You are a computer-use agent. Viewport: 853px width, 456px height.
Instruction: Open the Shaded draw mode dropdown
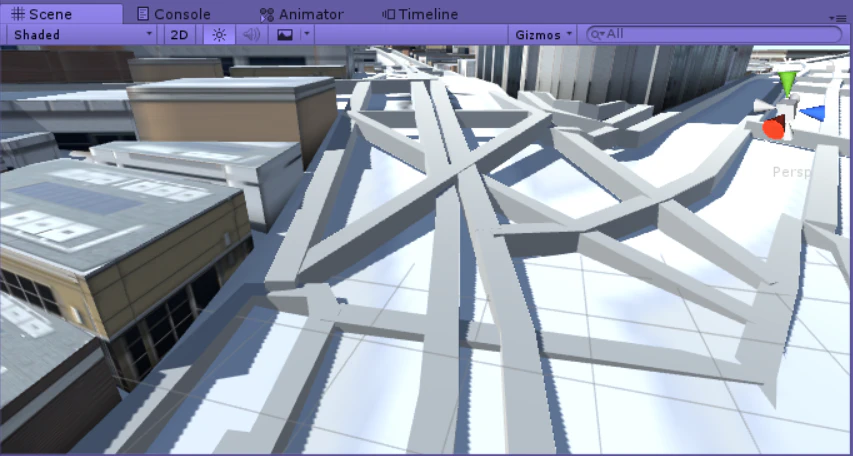point(83,35)
